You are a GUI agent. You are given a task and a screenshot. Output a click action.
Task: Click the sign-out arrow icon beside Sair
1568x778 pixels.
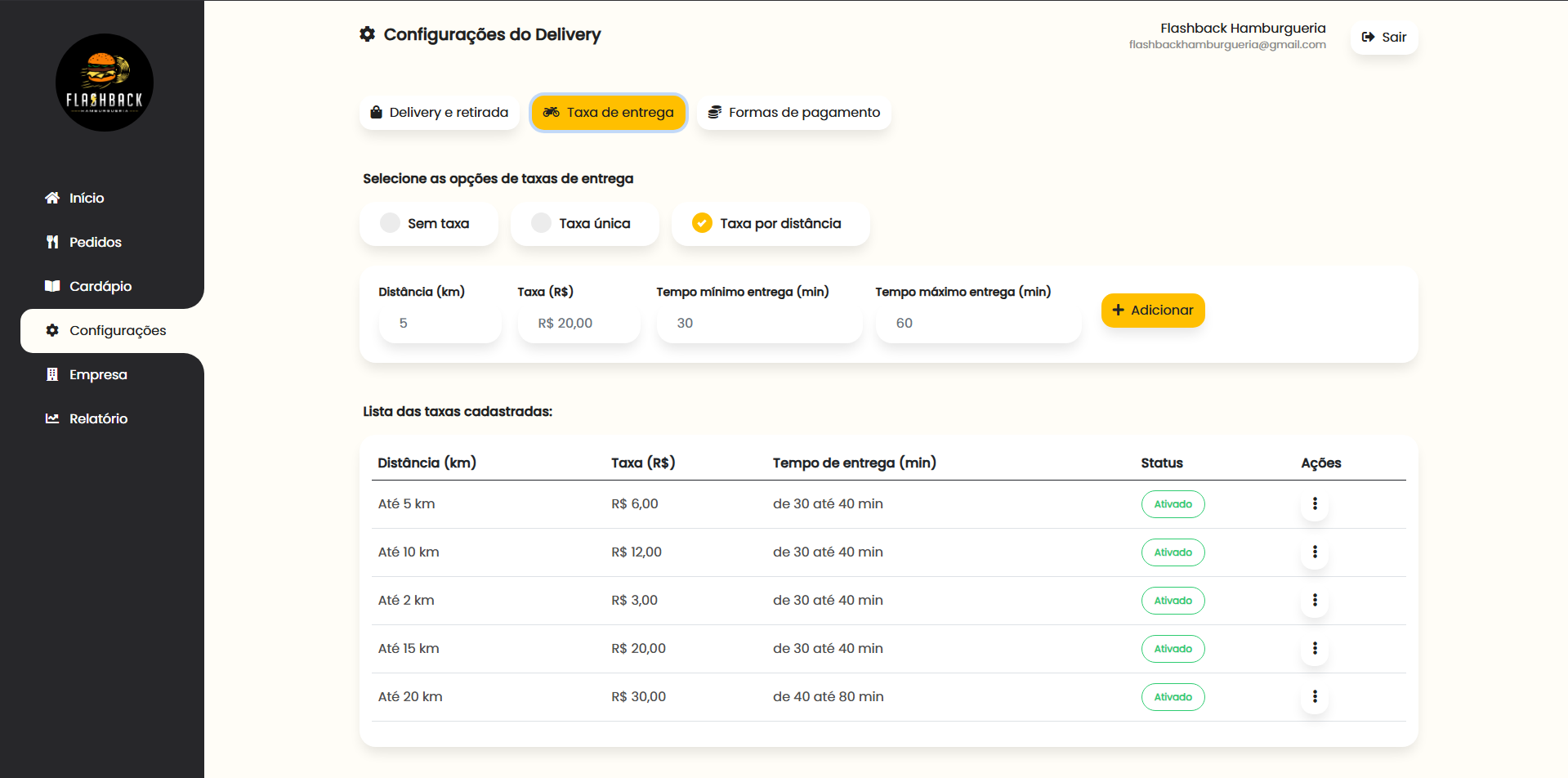(1368, 37)
